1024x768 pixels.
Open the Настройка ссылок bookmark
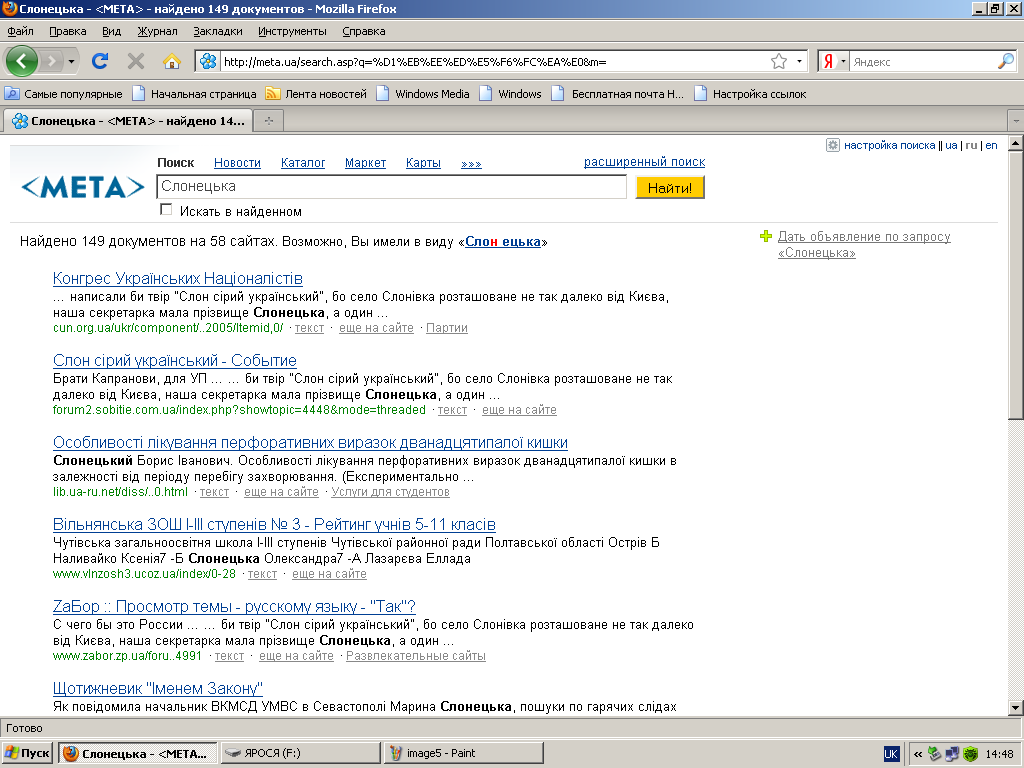pos(750,94)
